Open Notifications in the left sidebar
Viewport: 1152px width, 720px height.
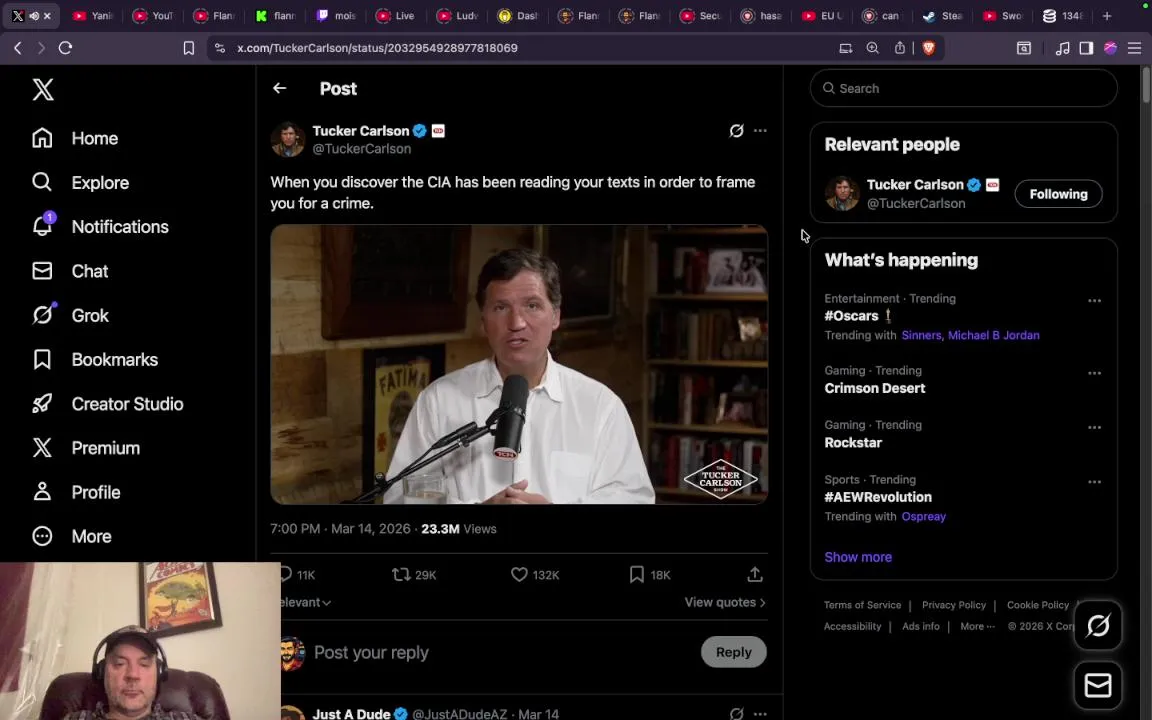click(119, 227)
